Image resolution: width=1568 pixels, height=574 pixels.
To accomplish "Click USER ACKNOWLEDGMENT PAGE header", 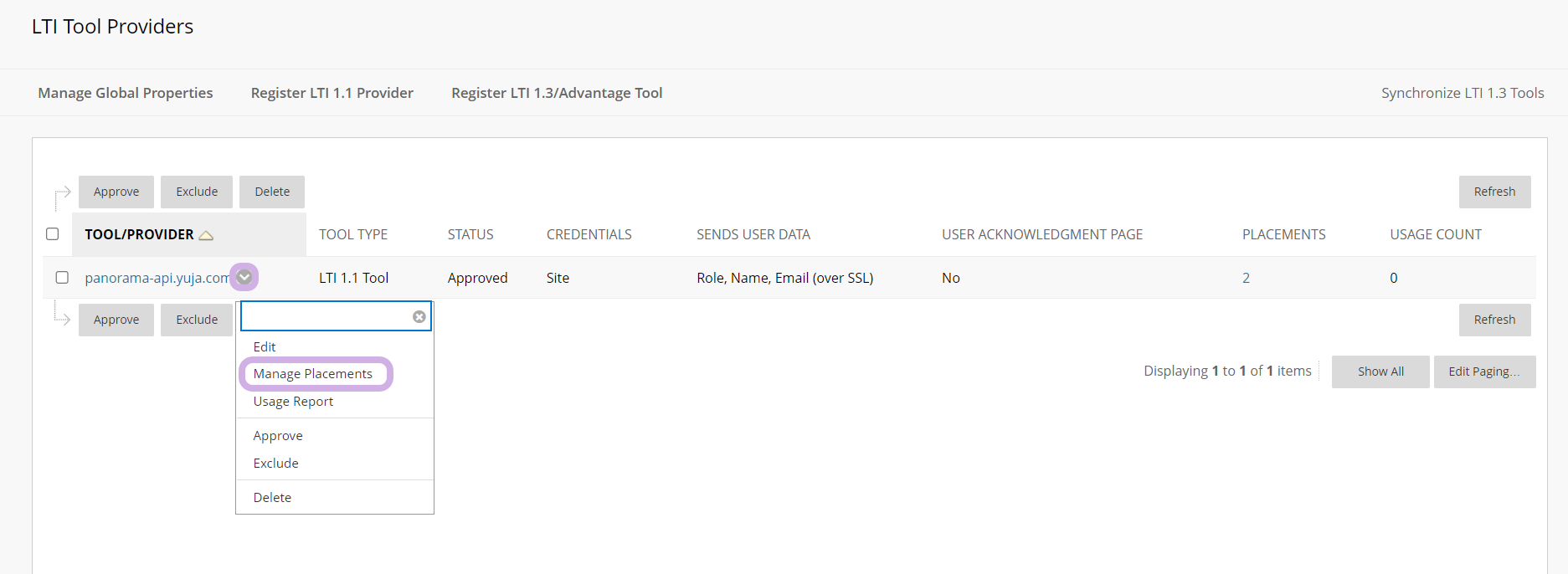I will (x=1042, y=234).
